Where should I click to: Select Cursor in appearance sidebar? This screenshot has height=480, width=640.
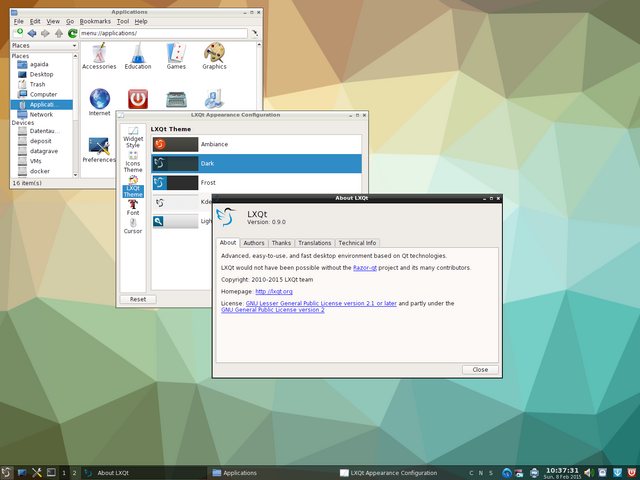click(133, 226)
